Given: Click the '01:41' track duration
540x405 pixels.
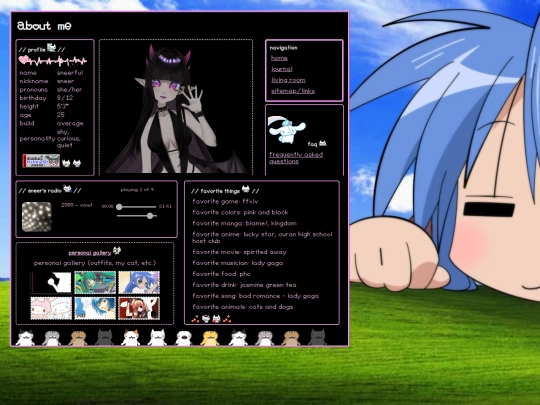Looking at the screenshot, I should [x=165, y=206].
